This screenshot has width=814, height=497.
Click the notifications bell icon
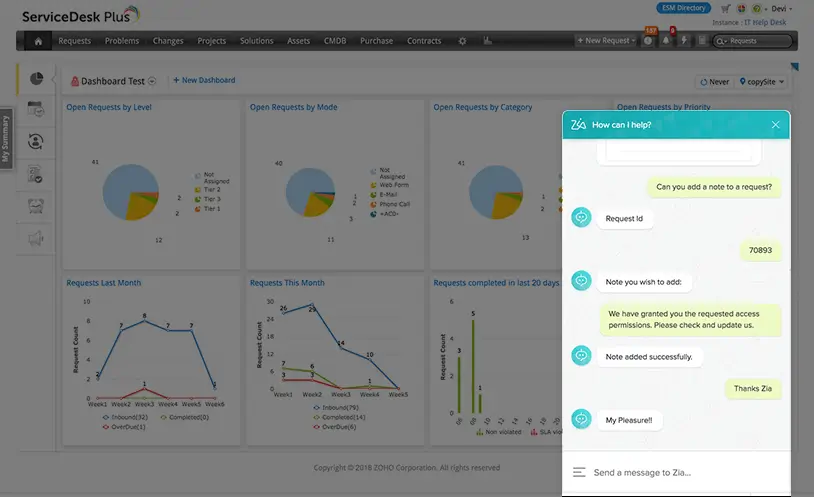[x=666, y=41]
